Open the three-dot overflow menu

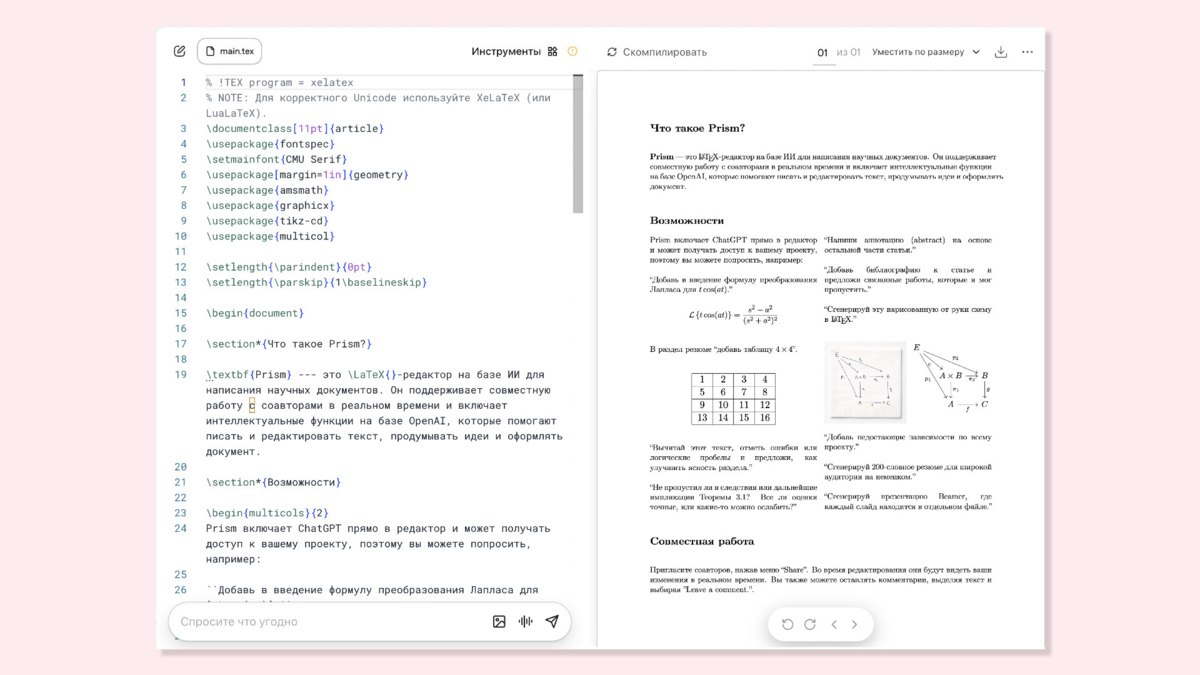(x=1028, y=51)
